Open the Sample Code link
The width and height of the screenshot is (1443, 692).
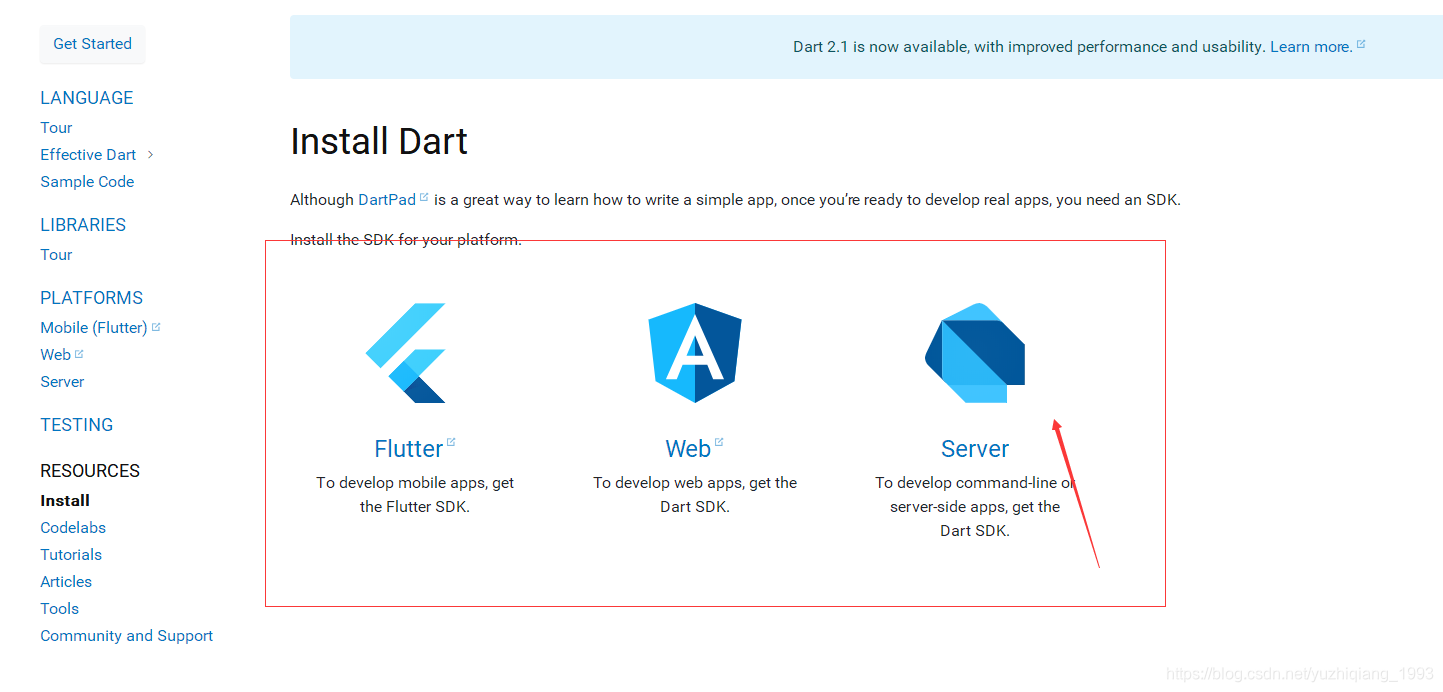(87, 182)
